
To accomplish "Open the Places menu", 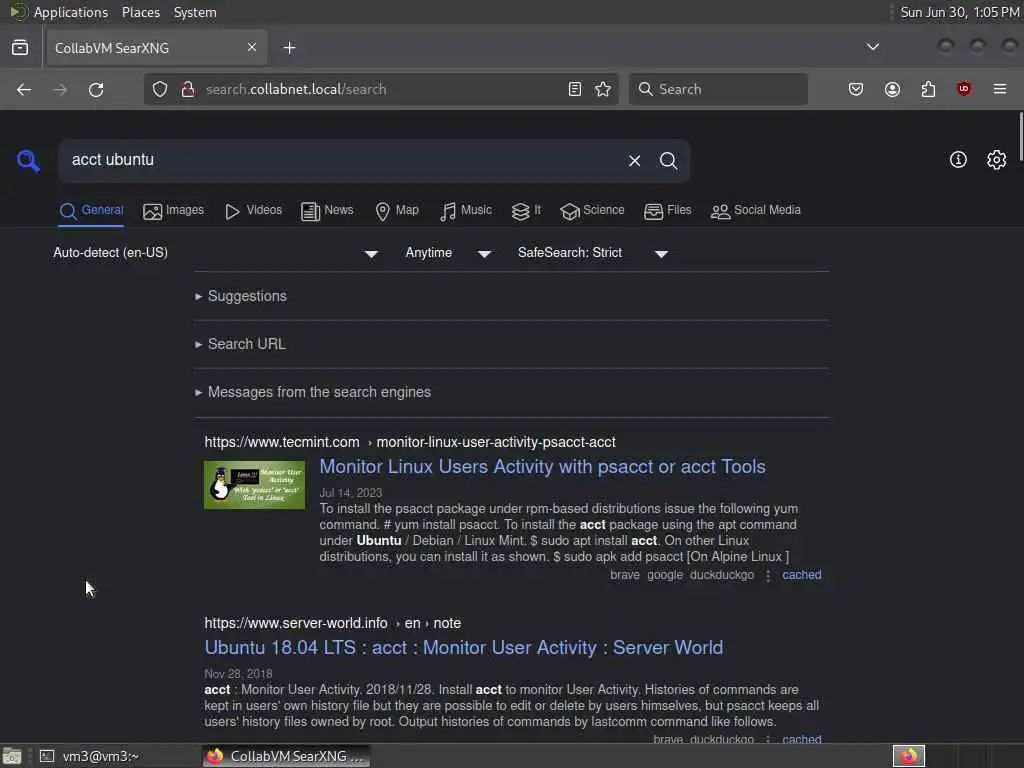I will pos(140,12).
